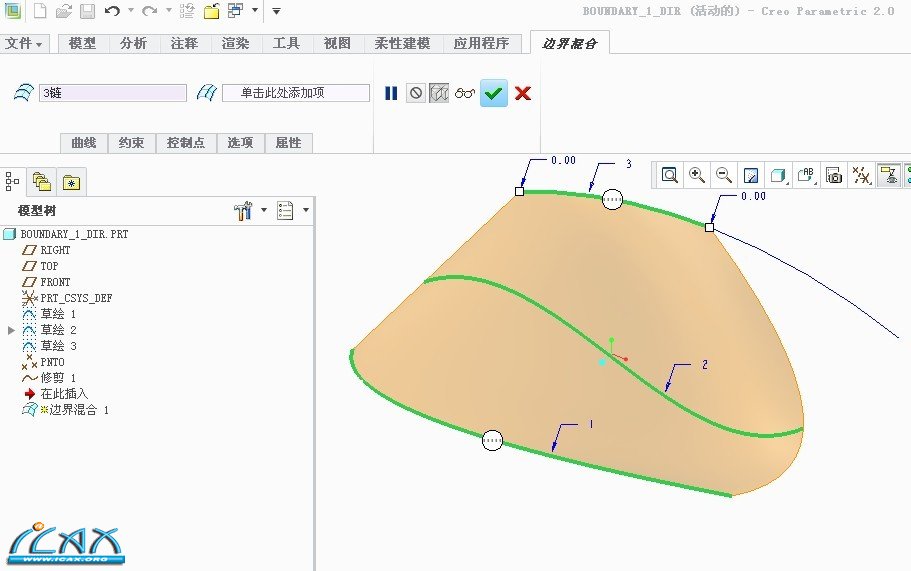The height and width of the screenshot is (571, 911).
Task: Cancel the feature with red X
Action: pyautogui.click(x=523, y=93)
